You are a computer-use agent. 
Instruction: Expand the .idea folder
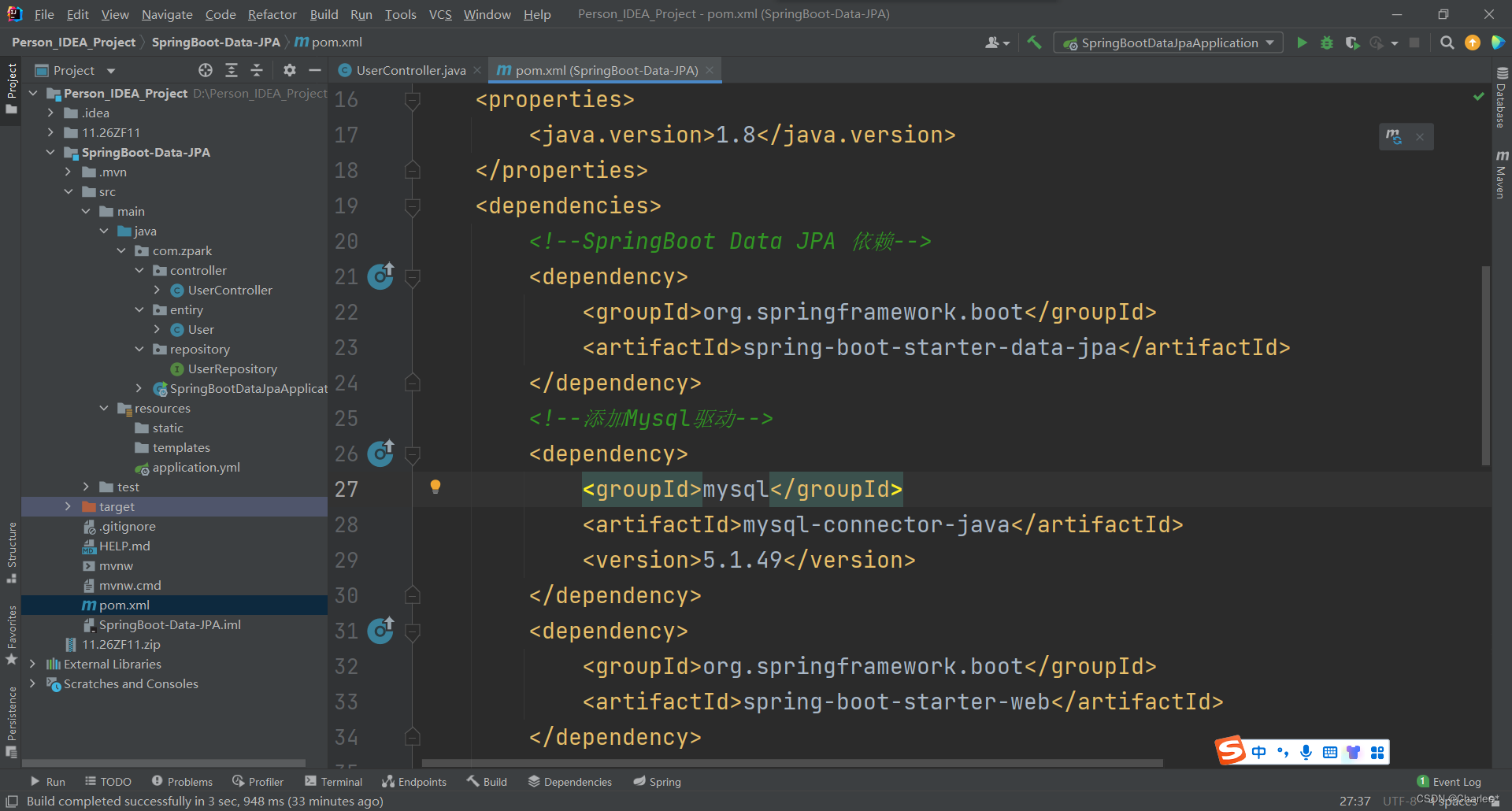pyautogui.click(x=50, y=113)
